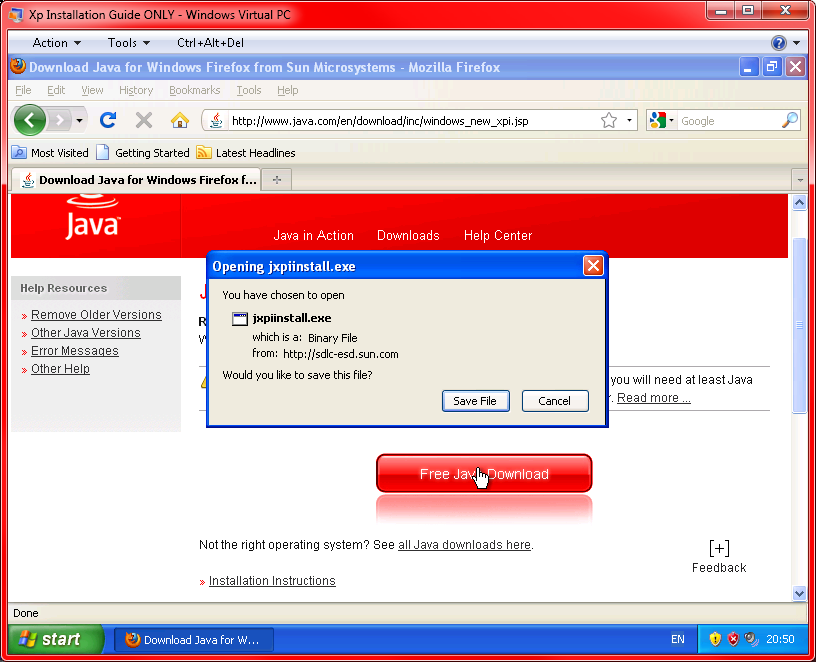Click the yellow security shield tray icon
Viewport: 816px width, 662px height.
click(715, 639)
